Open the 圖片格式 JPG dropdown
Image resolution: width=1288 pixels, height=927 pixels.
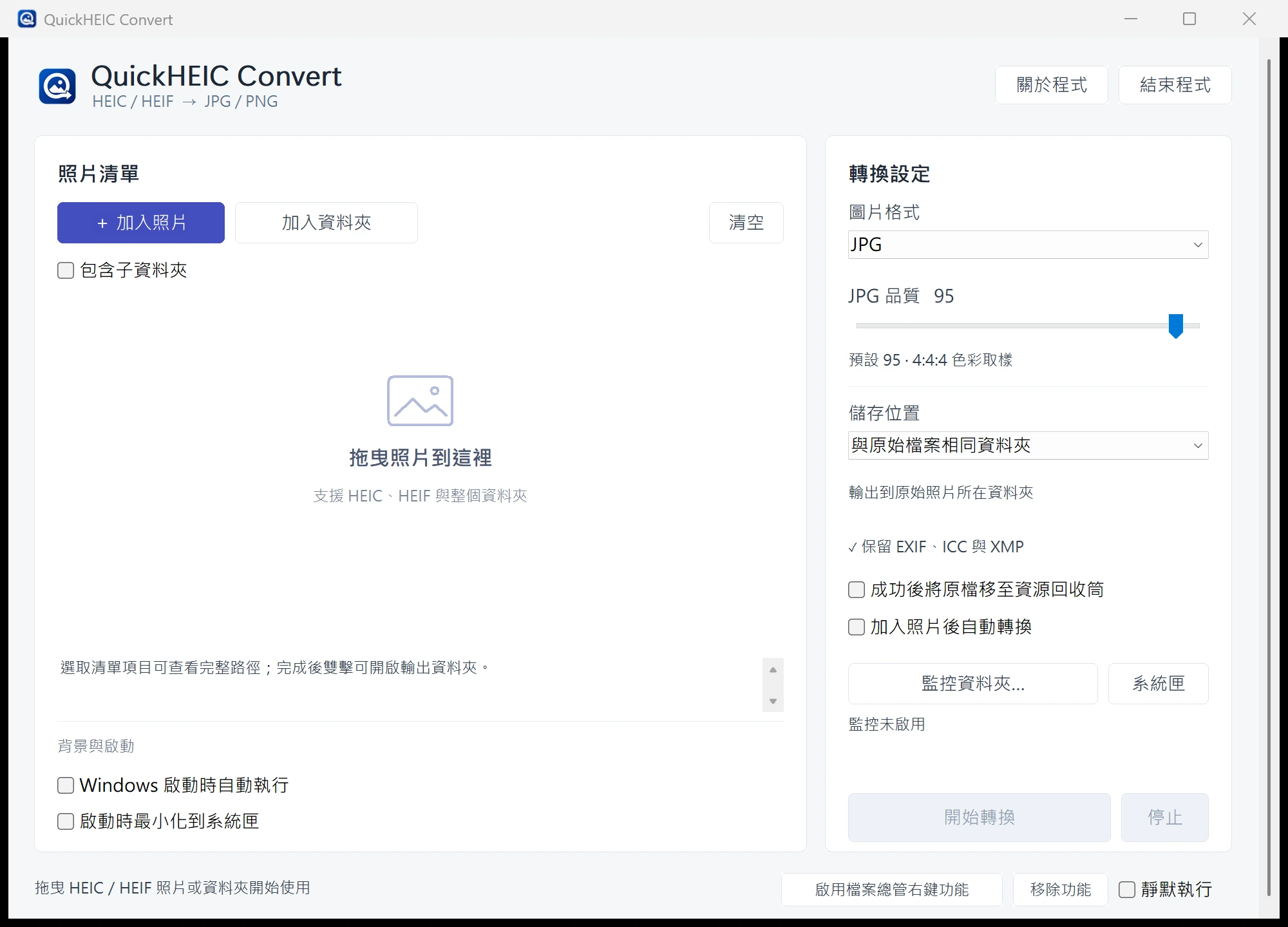pos(1028,245)
